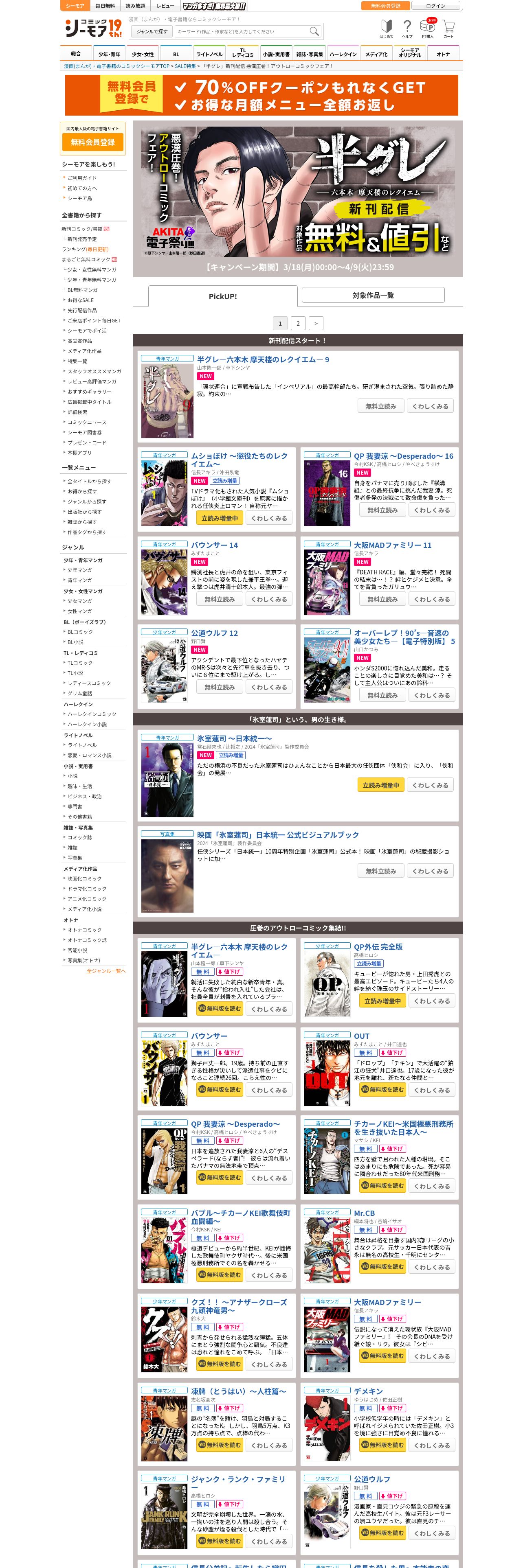Click the PT購入 points icon

point(428,28)
